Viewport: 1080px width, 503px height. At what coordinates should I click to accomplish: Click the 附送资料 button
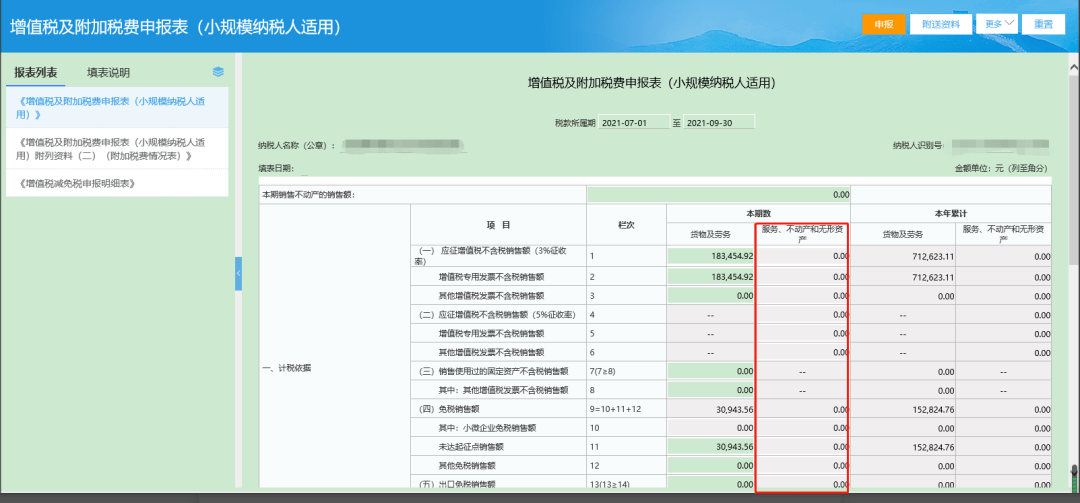939,24
